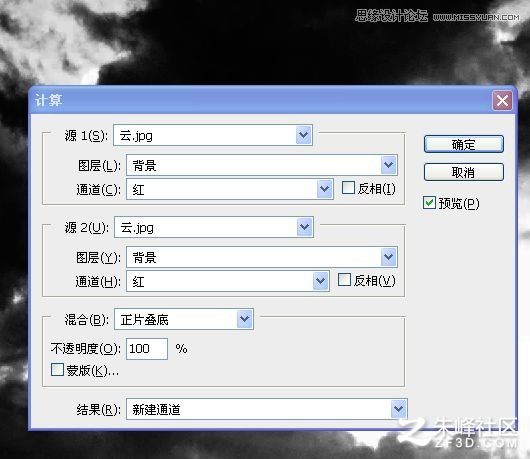The height and width of the screenshot is (459, 530).
Task: Enable the 蒙版(K) mask checkbox
Action: click(x=57, y=370)
